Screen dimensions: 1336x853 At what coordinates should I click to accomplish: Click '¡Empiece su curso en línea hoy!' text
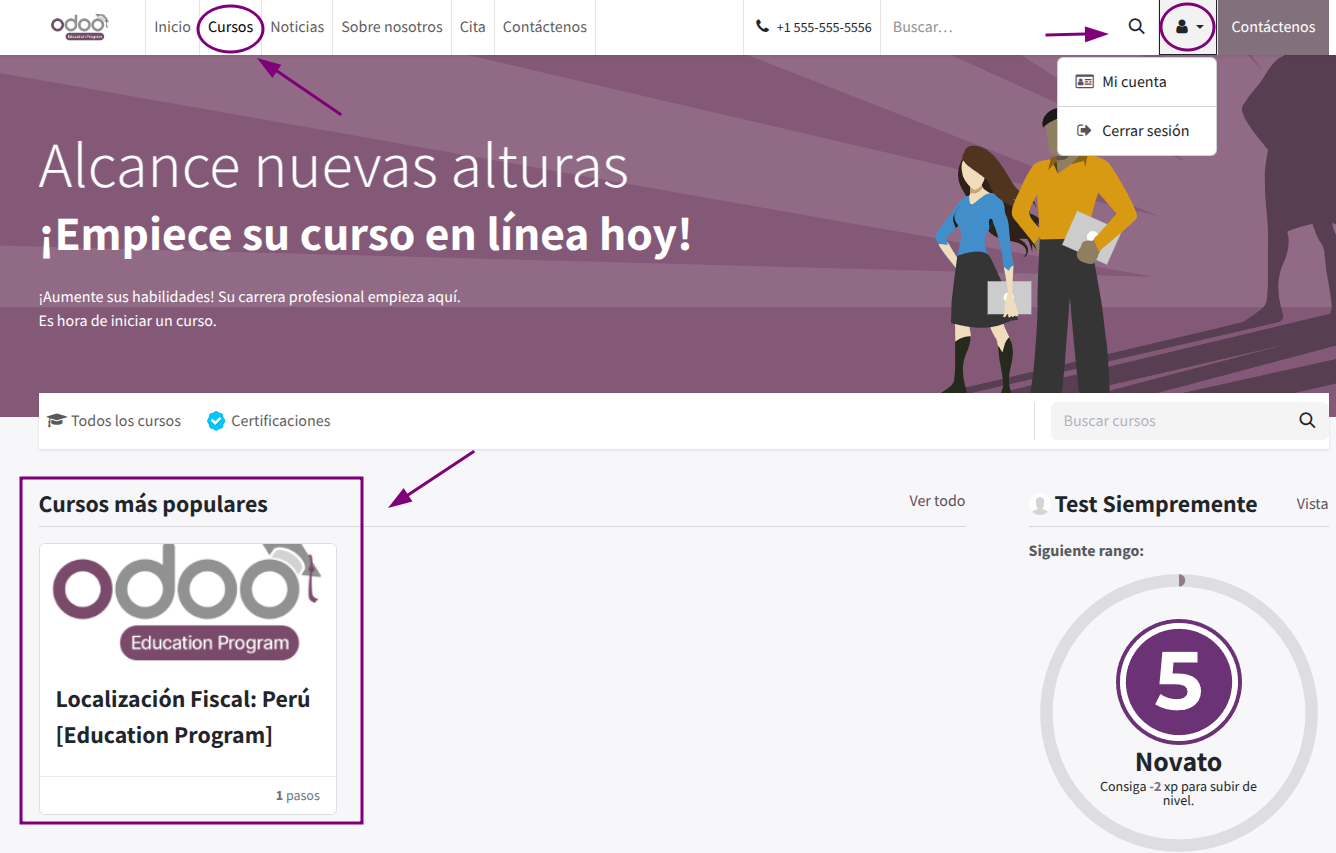(365, 235)
